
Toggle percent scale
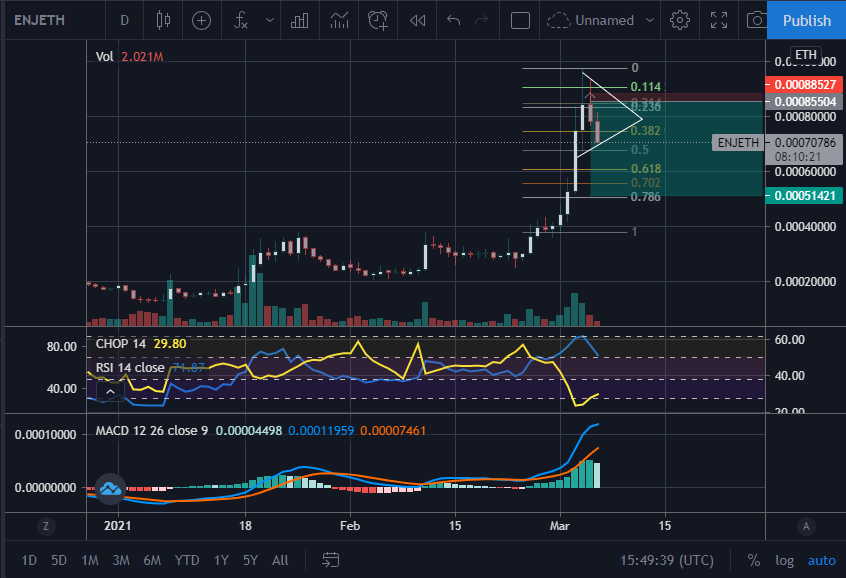coord(754,560)
